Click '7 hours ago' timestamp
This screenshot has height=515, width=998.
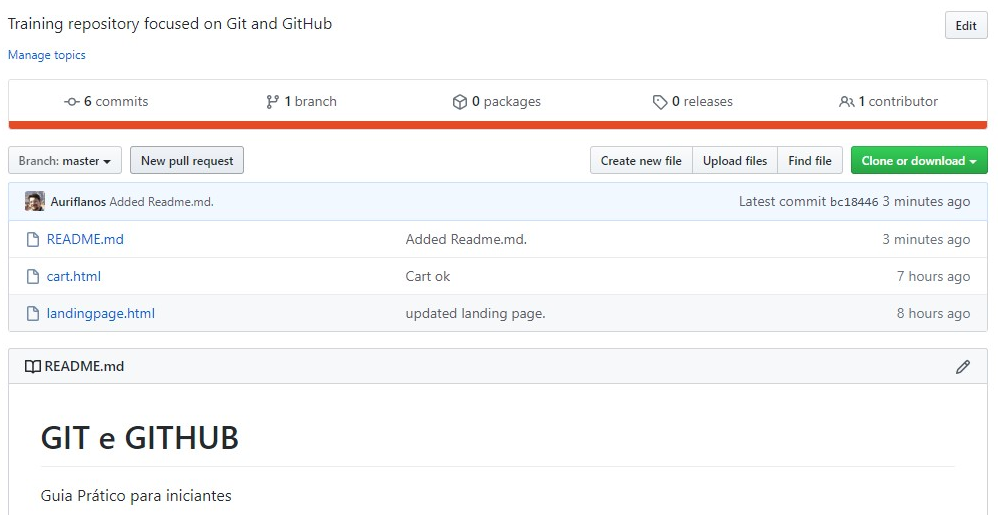(934, 276)
